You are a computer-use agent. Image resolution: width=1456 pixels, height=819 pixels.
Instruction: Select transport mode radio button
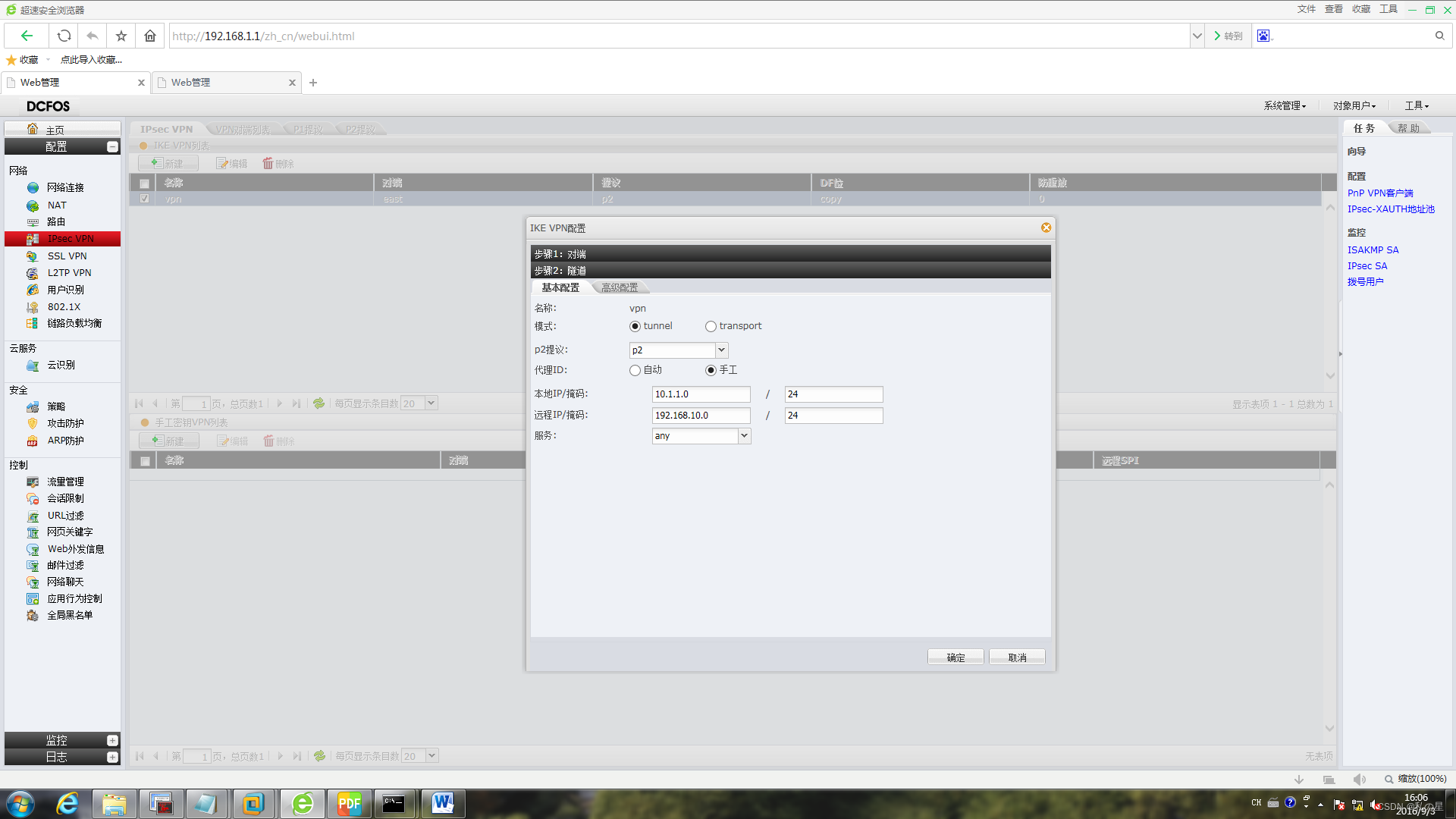(711, 327)
